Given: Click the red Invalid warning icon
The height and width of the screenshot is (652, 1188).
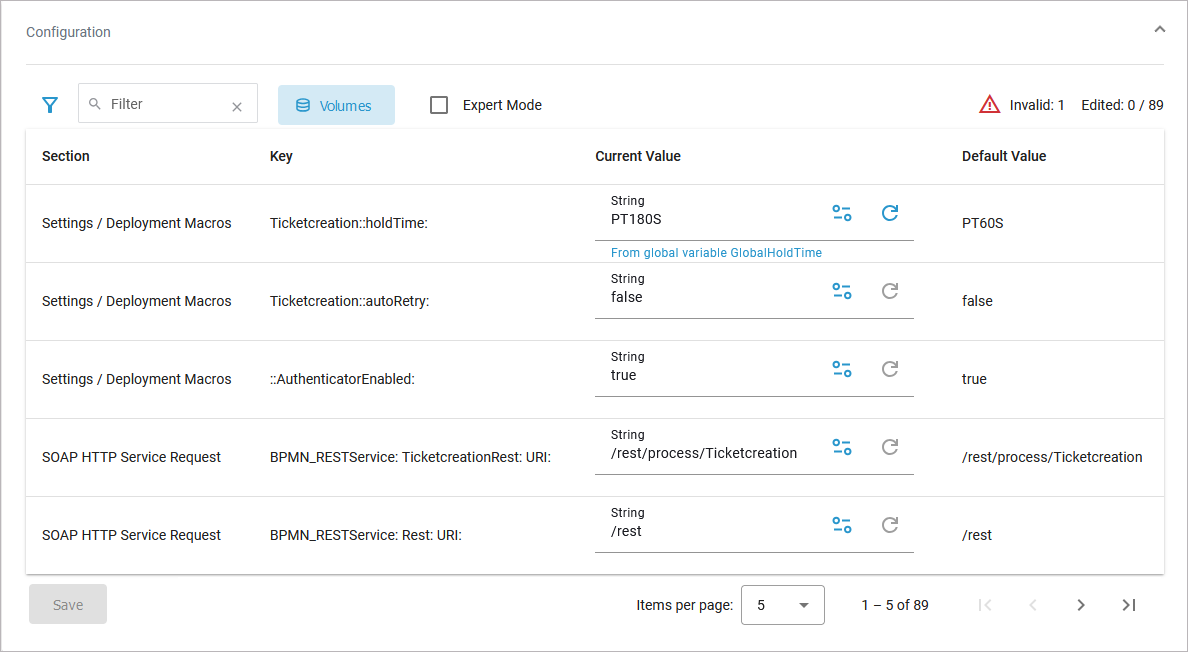Looking at the screenshot, I should 989,104.
